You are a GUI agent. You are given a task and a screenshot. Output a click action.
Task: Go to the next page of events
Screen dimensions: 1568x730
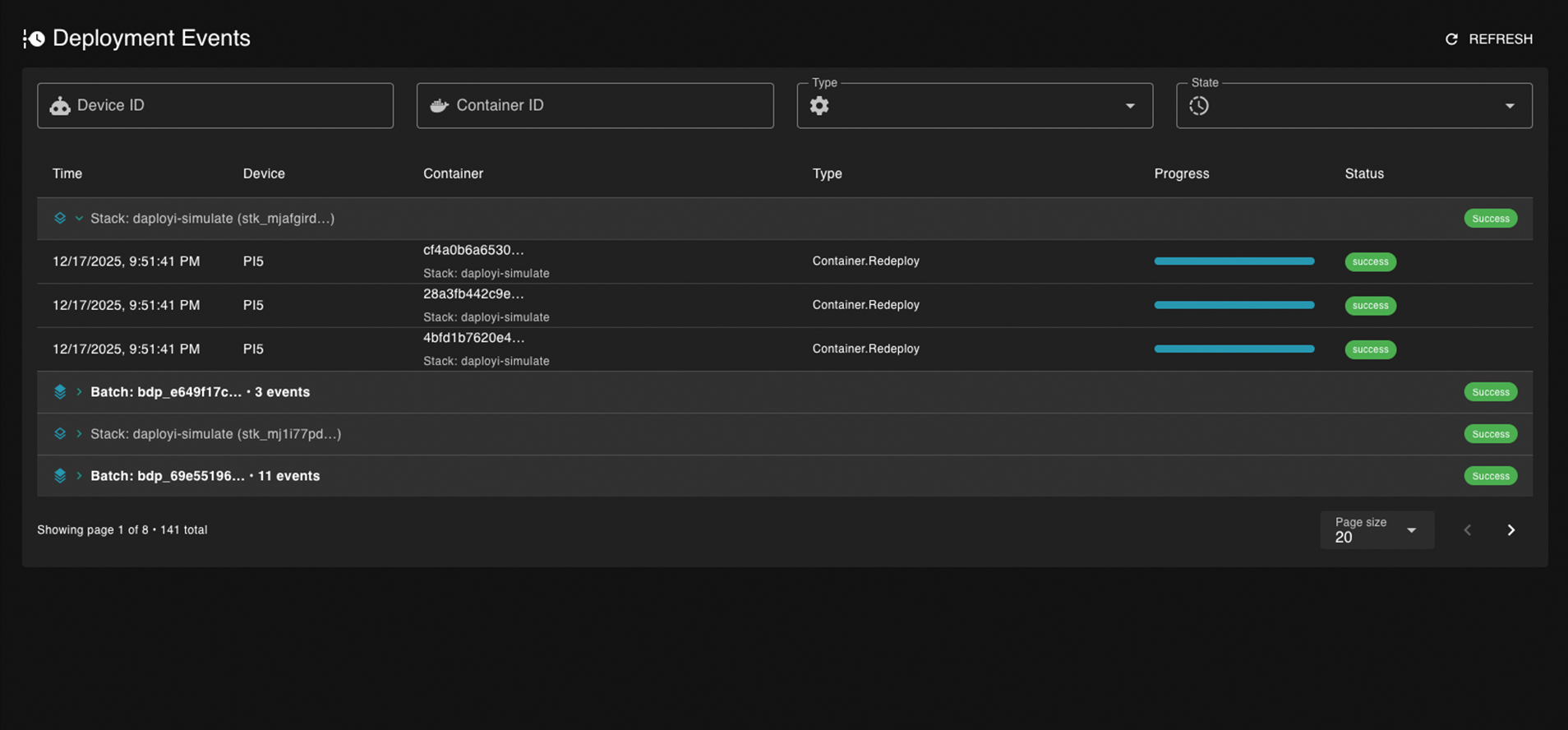tap(1511, 530)
